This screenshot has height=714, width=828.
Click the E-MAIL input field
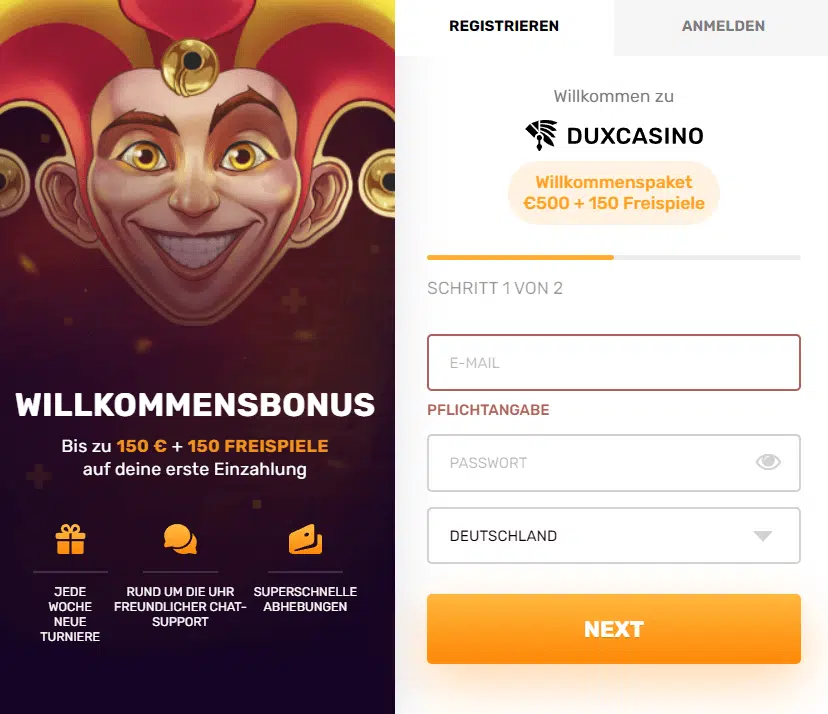[613, 363]
